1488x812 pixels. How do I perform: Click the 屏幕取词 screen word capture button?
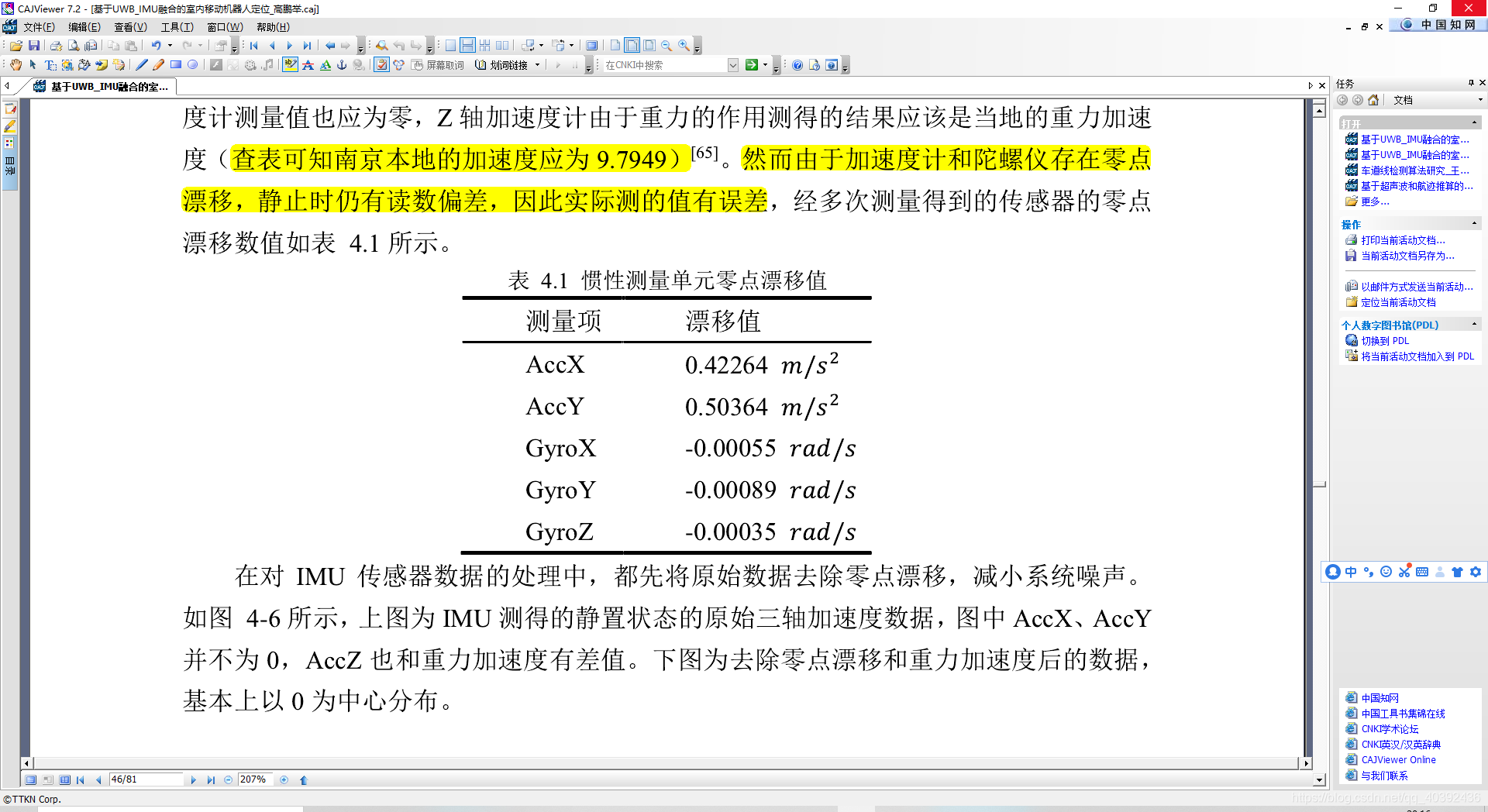click(x=439, y=65)
